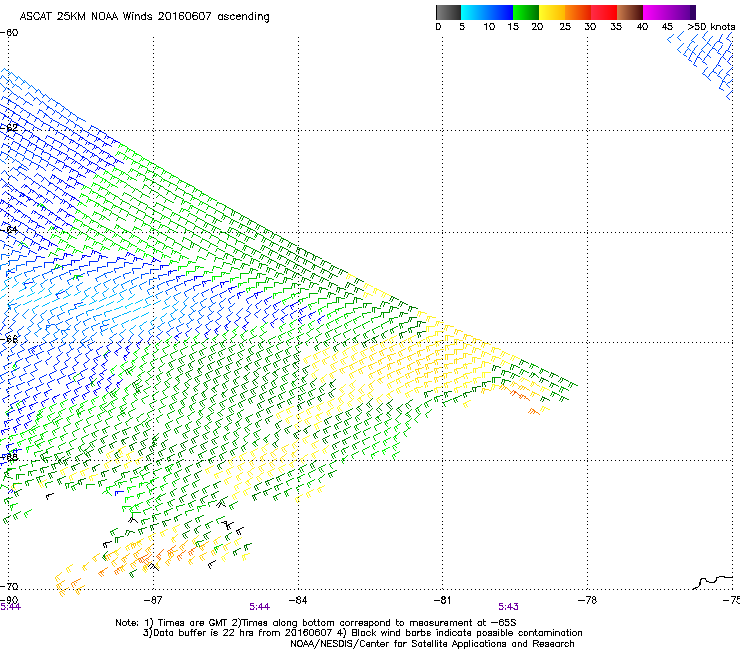This screenshot has height=650, width=740.
Task: Click the '5:44' time label between -87 and -84
Action: click(260, 607)
